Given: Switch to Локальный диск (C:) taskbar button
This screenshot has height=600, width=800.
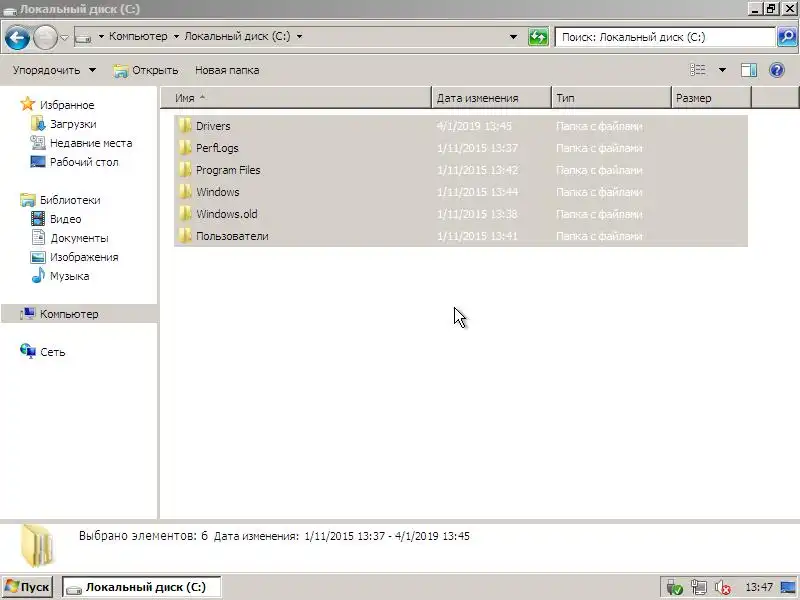Looking at the screenshot, I should tap(141, 587).
